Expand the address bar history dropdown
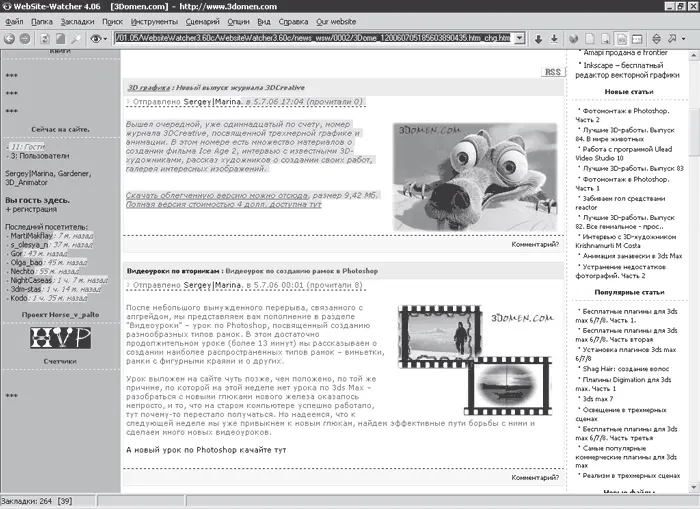This screenshot has height=509, width=700. 519,38
